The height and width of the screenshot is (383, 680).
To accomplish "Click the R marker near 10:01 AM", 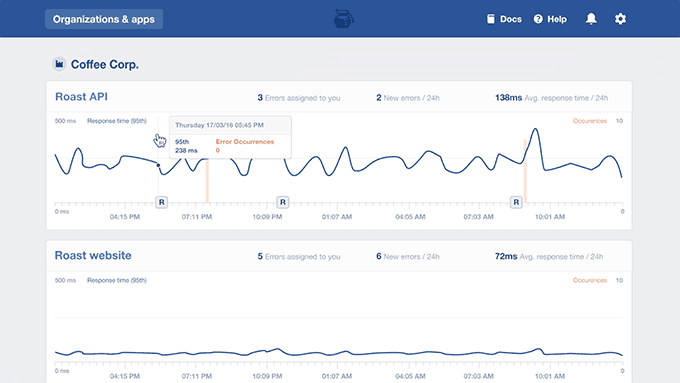I will pyautogui.click(x=516, y=202).
